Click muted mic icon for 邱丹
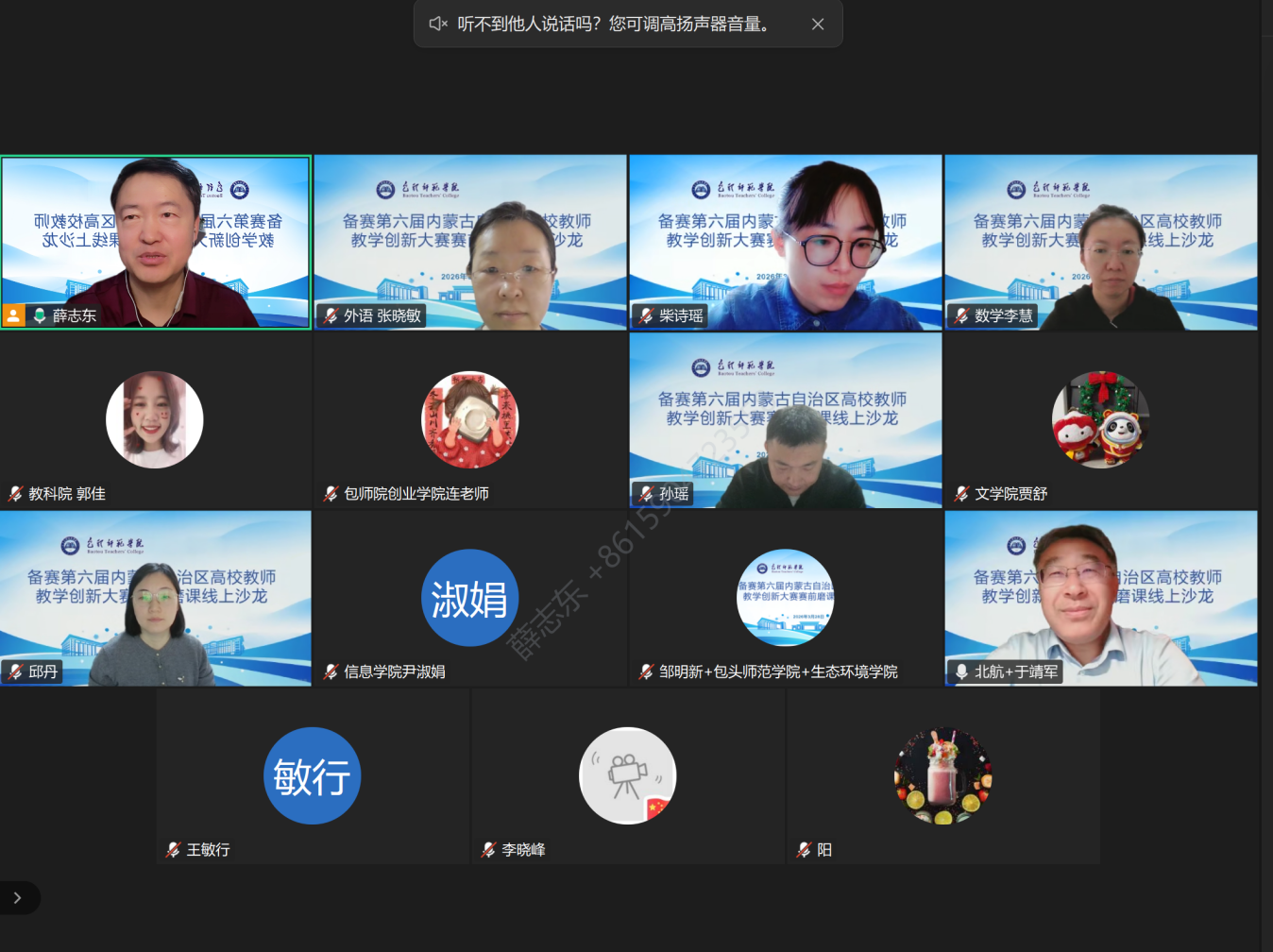Screen dimensions: 1273x952 click(x=15, y=672)
